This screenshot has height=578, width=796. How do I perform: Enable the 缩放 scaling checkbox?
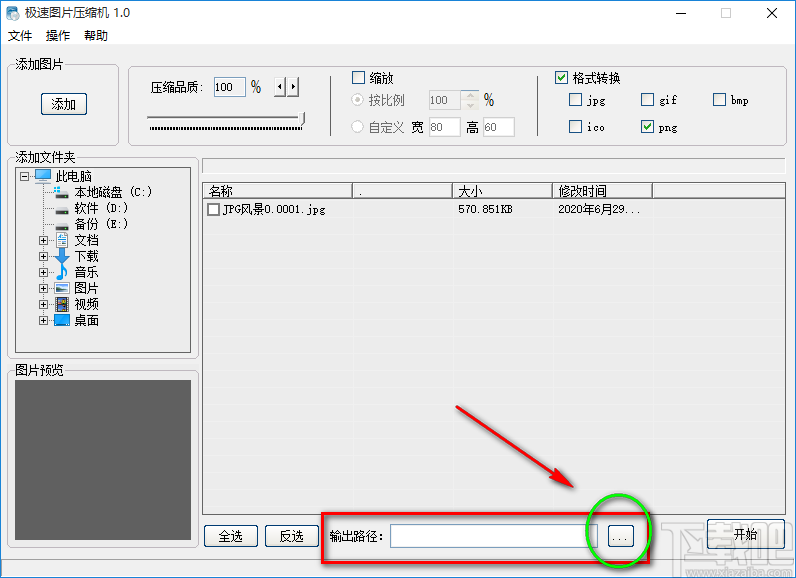(359, 78)
